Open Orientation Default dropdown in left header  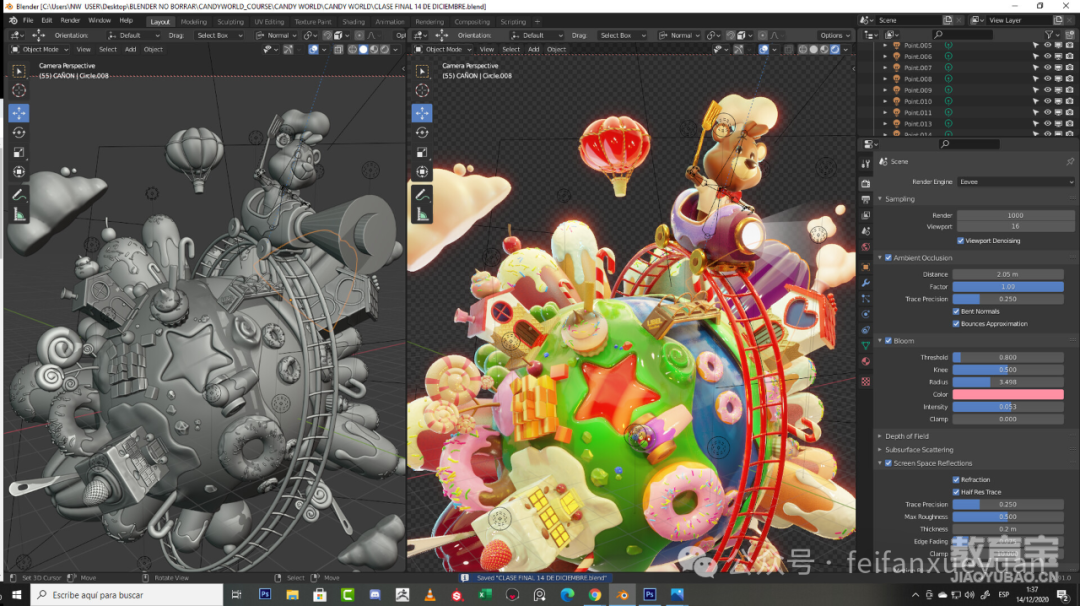pyautogui.click(x=134, y=35)
